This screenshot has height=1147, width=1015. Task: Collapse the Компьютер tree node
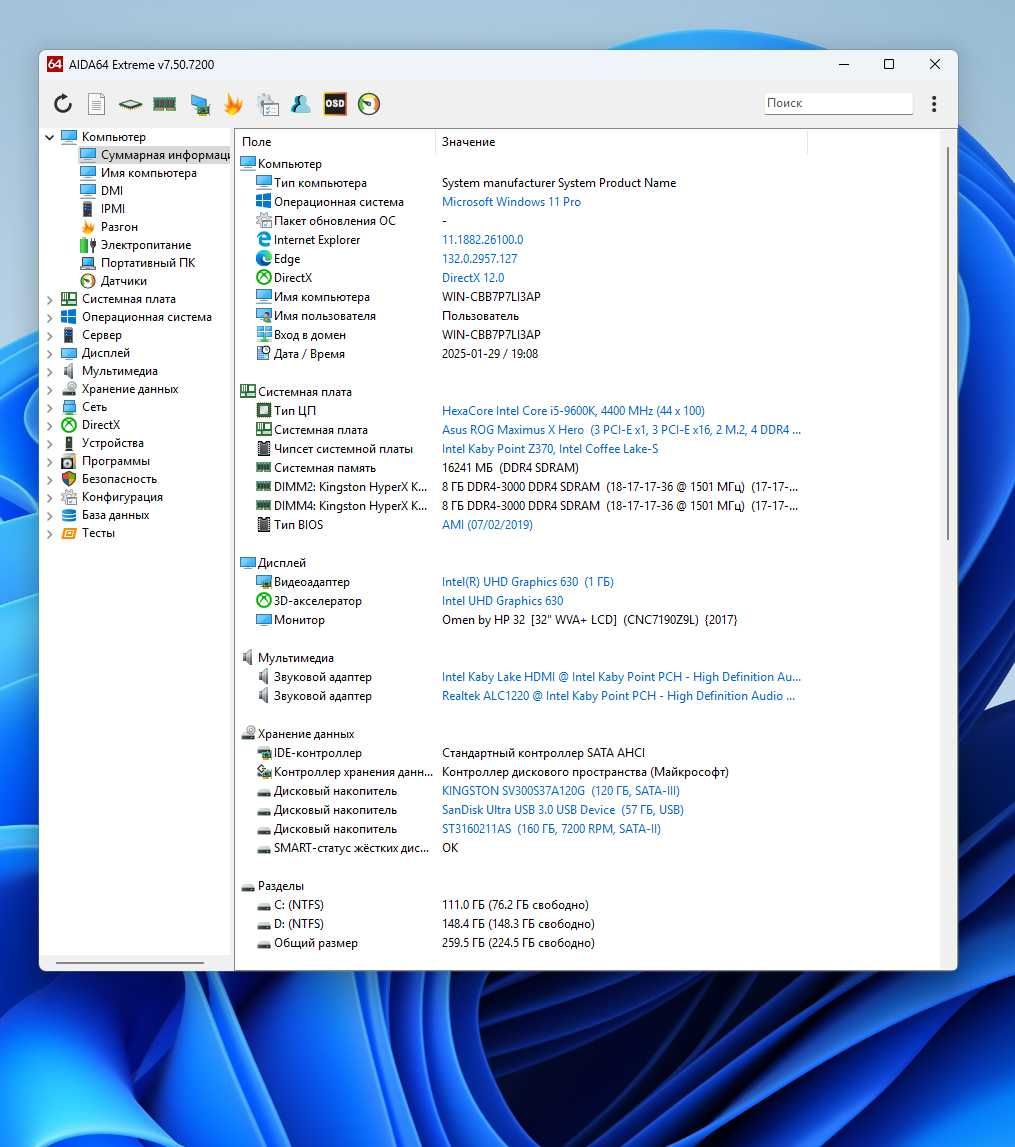[50, 137]
